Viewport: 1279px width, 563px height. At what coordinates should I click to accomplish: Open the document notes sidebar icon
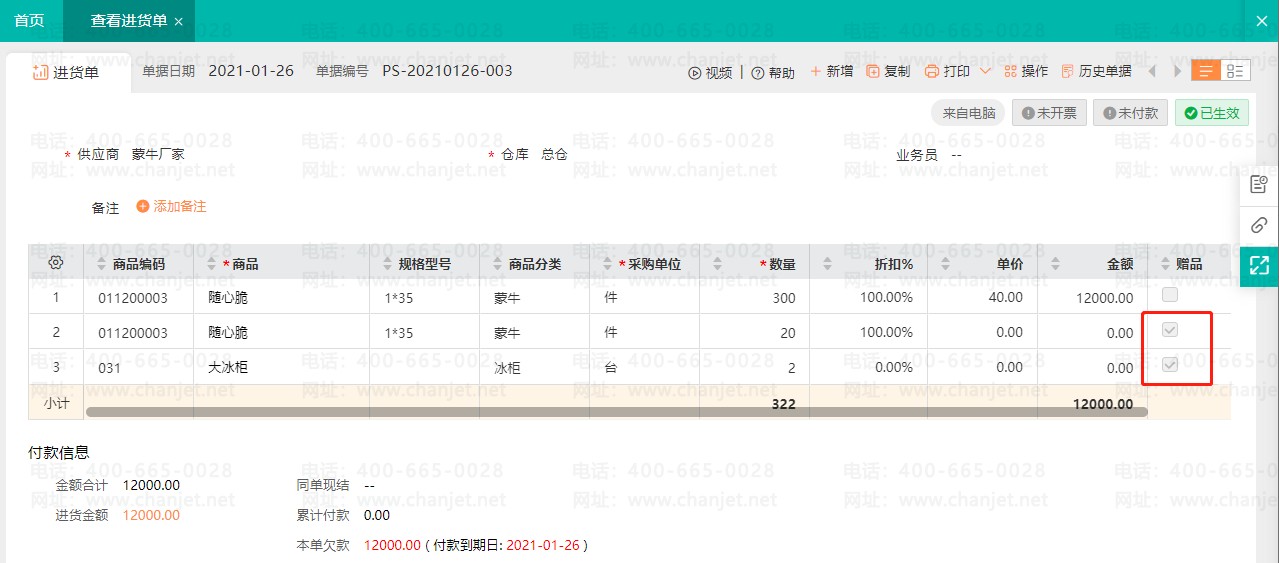pyautogui.click(x=1259, y=184)
